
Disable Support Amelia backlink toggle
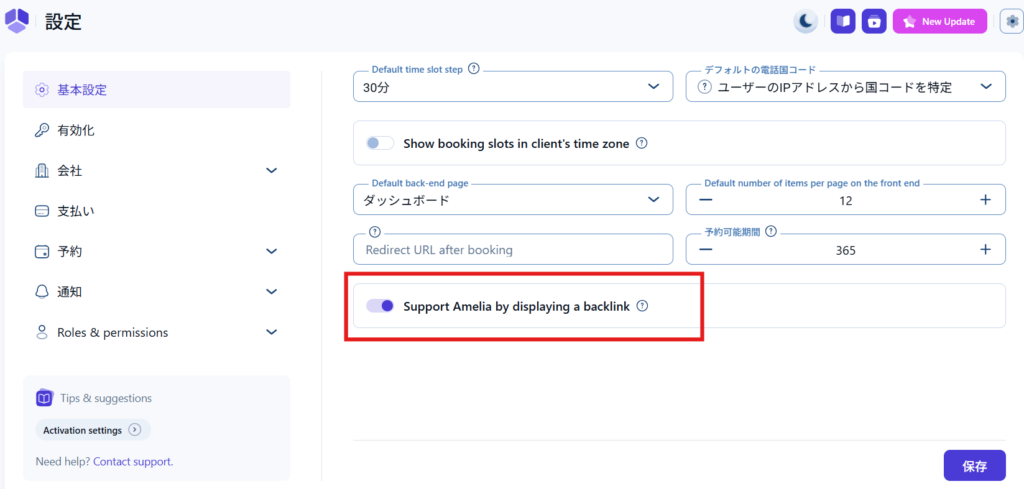(x=380, y=306)
